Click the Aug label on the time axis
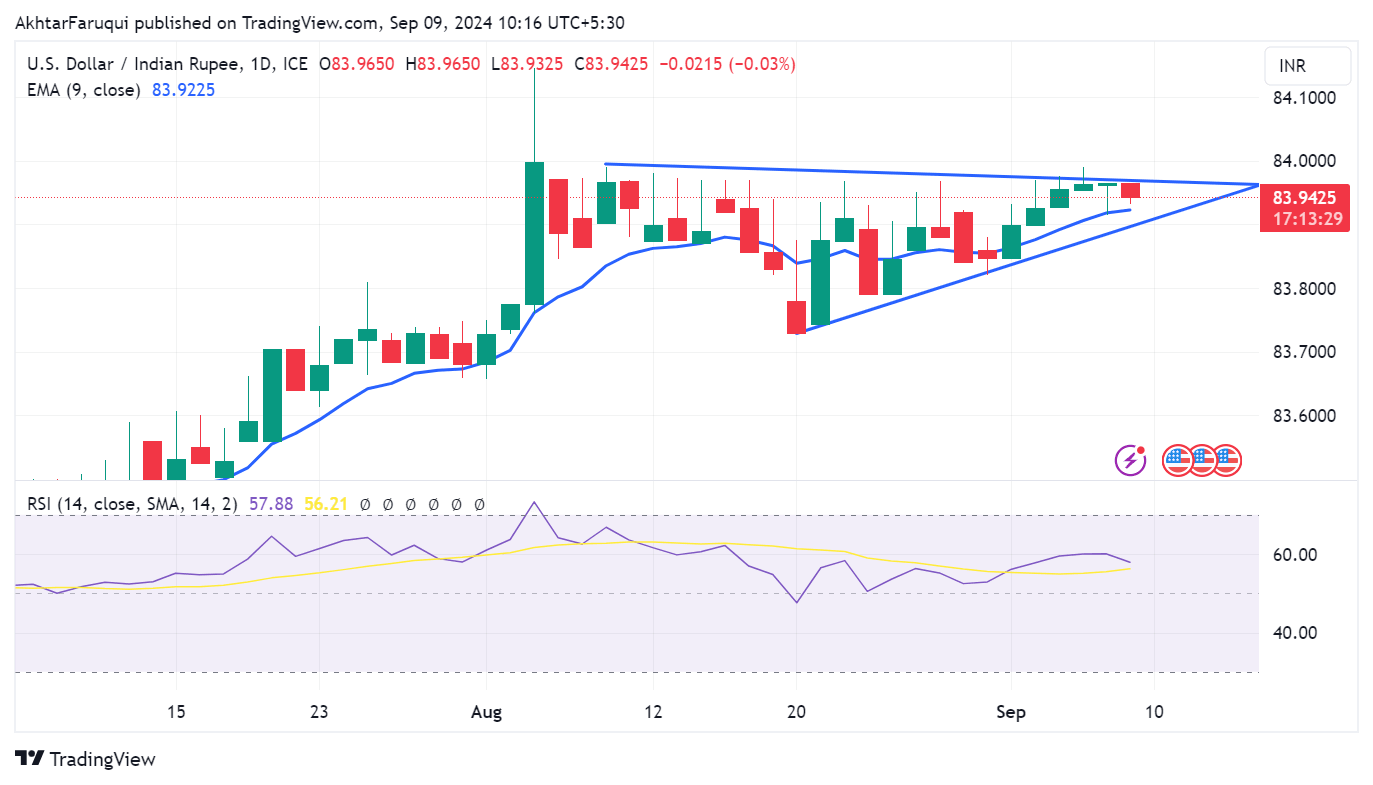The image size is (1373, 785). point(485,712)
